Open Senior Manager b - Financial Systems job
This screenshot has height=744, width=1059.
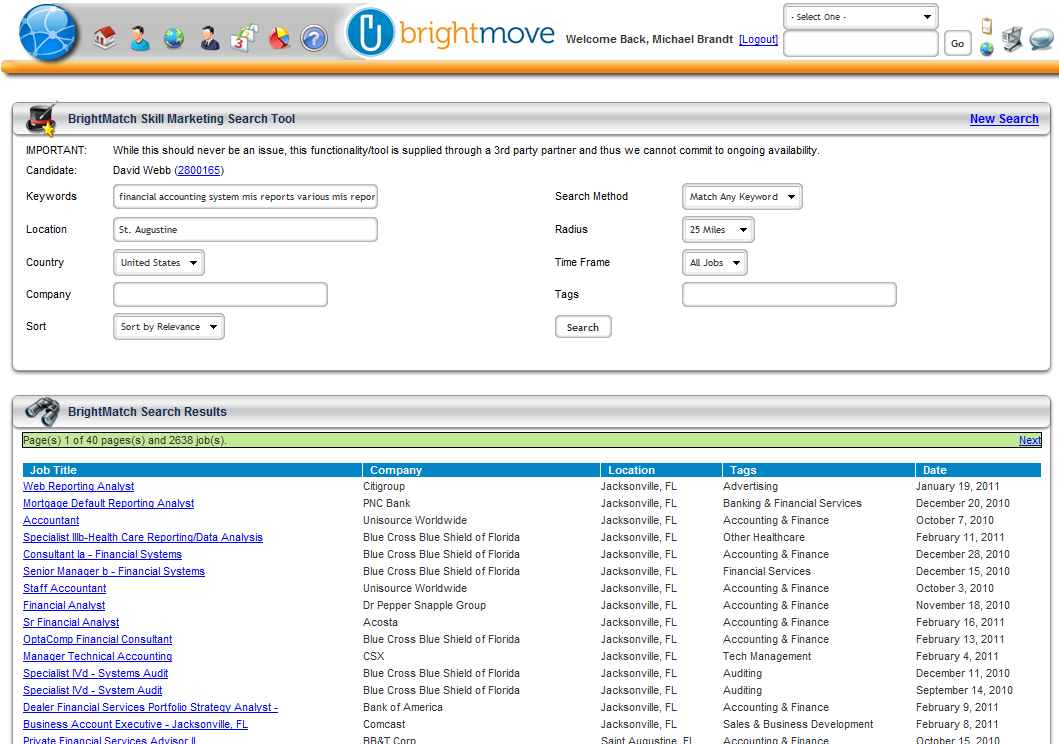[114, 571]
